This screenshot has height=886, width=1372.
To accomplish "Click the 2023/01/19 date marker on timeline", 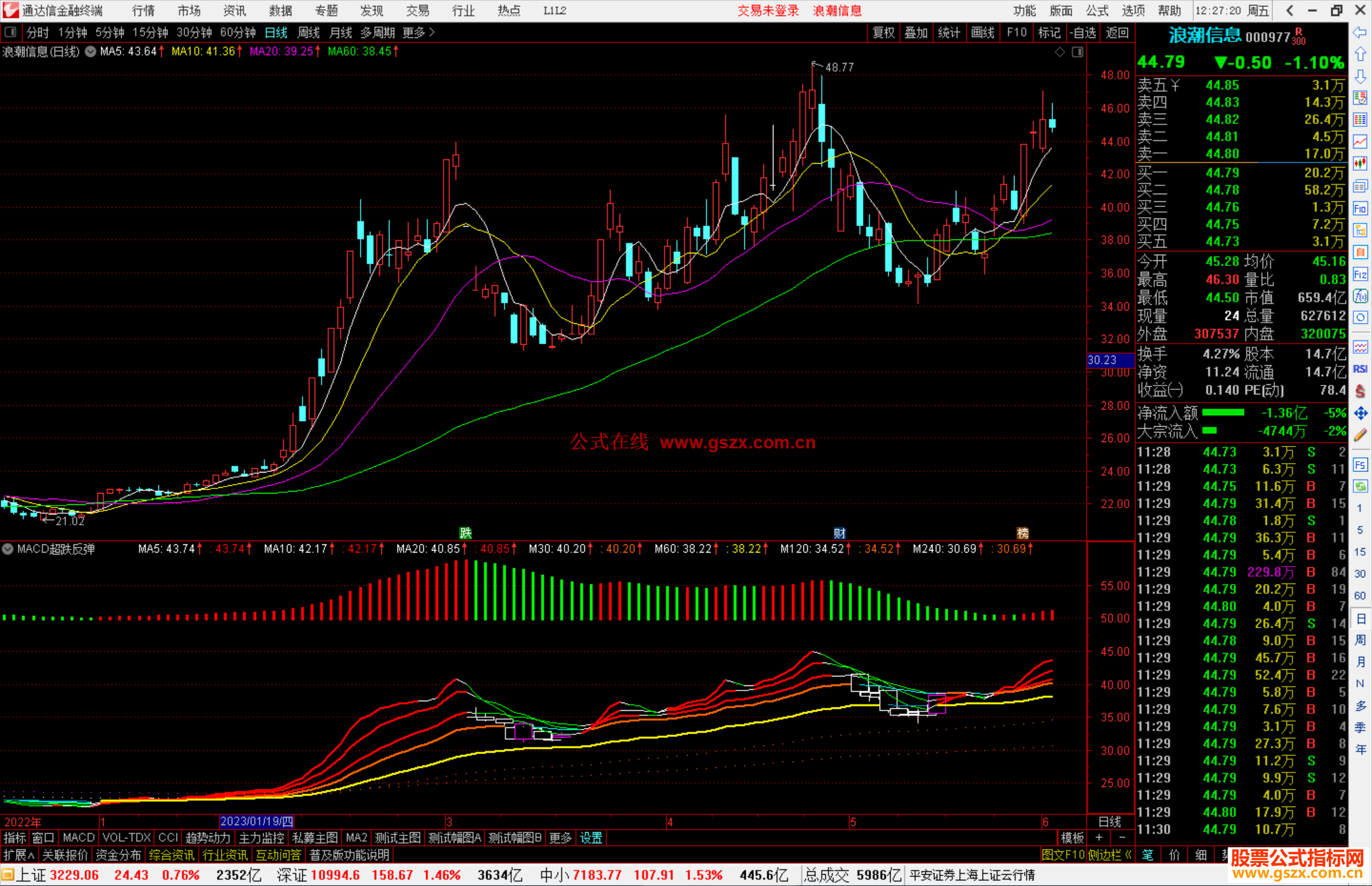I will (257, 822).
